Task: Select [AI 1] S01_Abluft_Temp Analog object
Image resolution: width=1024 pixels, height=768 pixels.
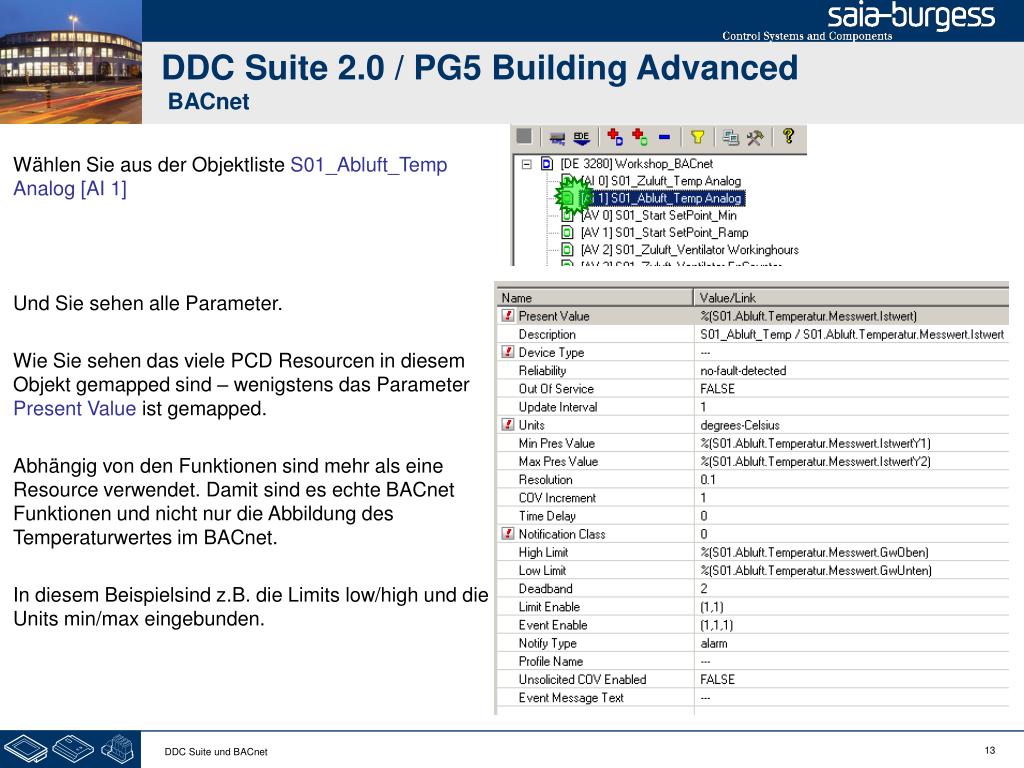Action: 662,198
